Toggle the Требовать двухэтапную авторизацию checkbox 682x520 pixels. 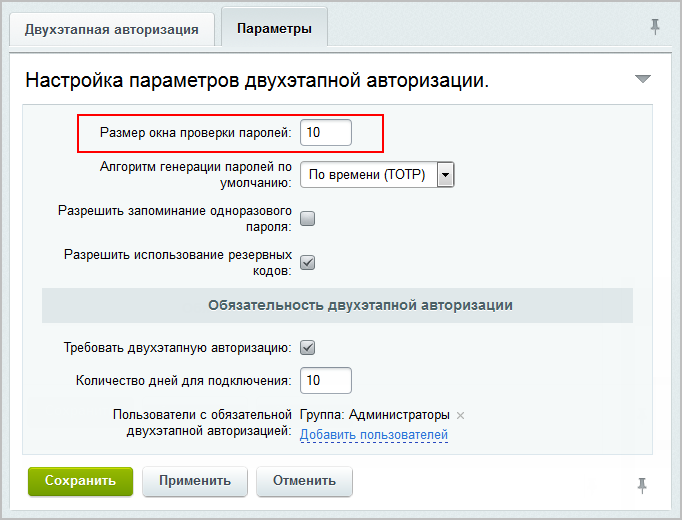pos(308,348)
